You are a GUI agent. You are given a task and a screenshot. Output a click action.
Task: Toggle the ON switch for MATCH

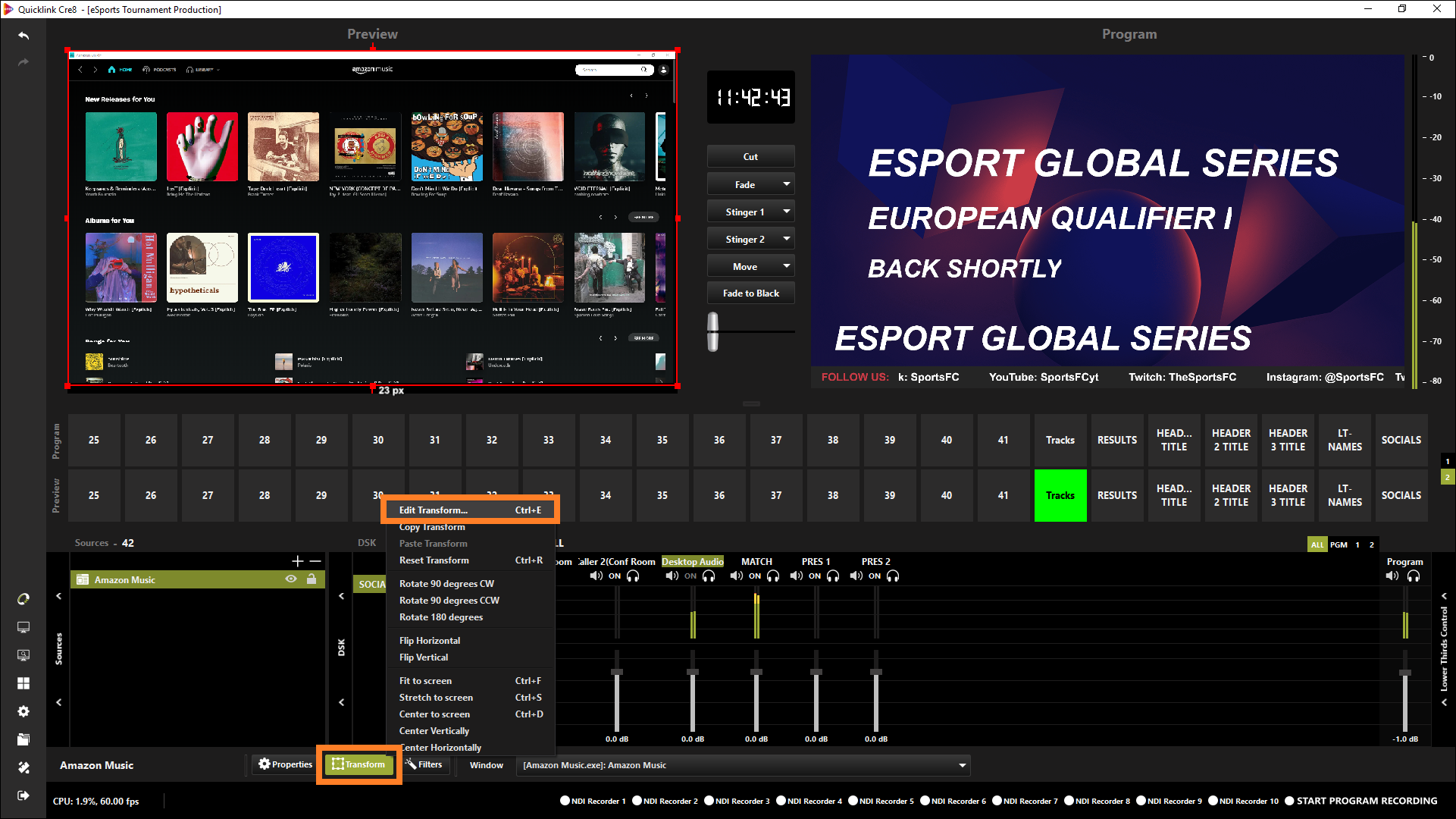[x=755, y=576]
